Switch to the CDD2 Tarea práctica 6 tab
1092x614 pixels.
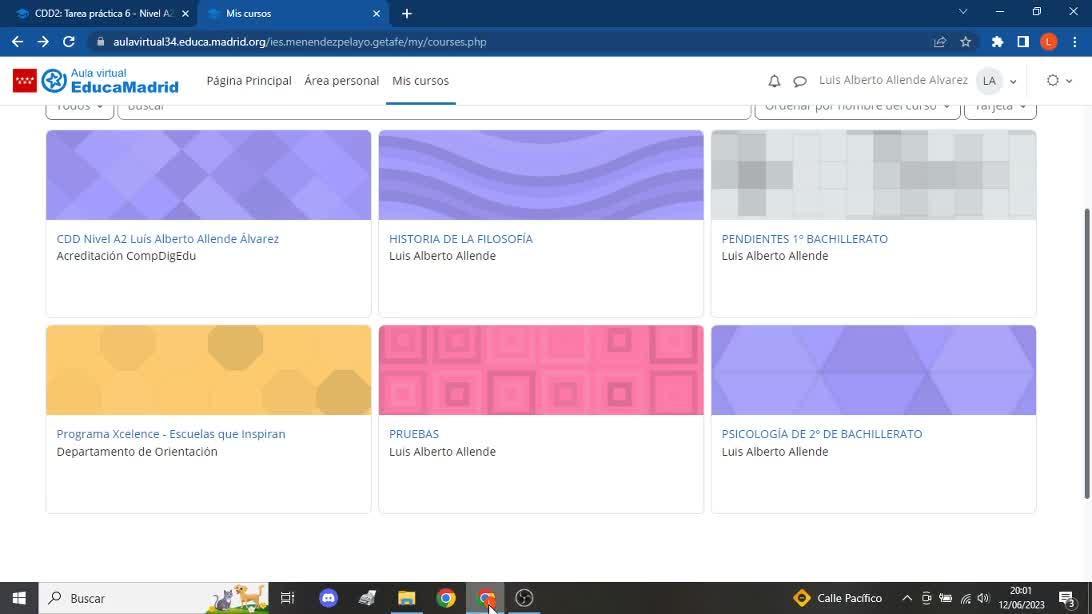click(100, 14)
